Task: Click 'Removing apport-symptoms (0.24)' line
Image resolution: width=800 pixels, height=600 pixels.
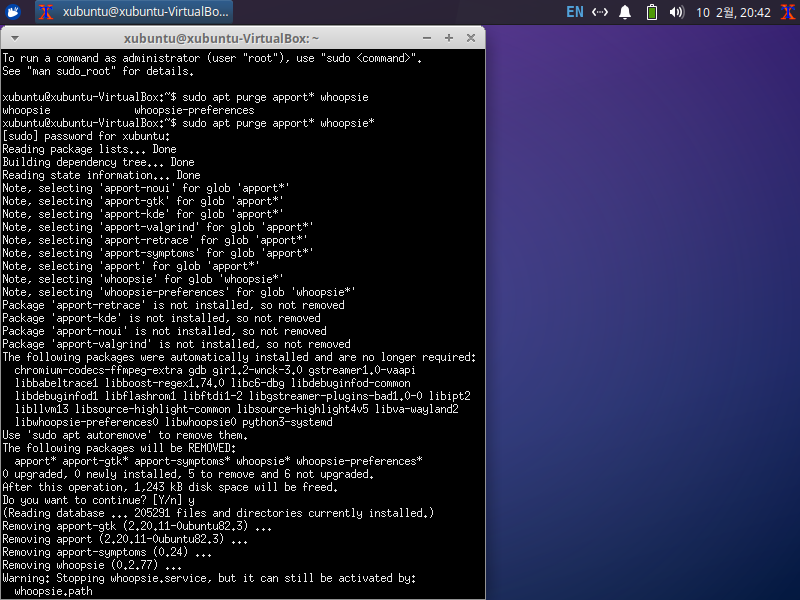Action: point(107,553)
